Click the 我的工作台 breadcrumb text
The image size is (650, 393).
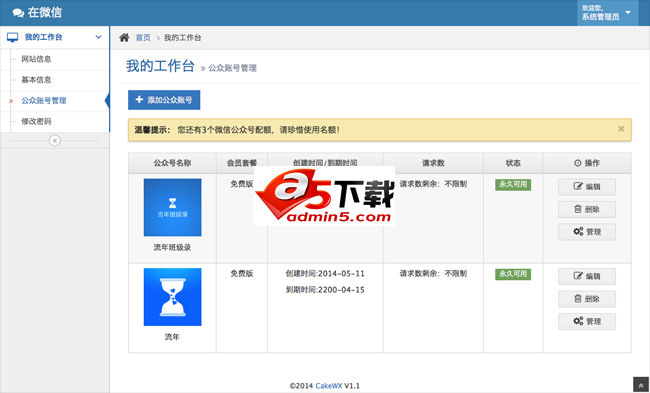point(182,37)
